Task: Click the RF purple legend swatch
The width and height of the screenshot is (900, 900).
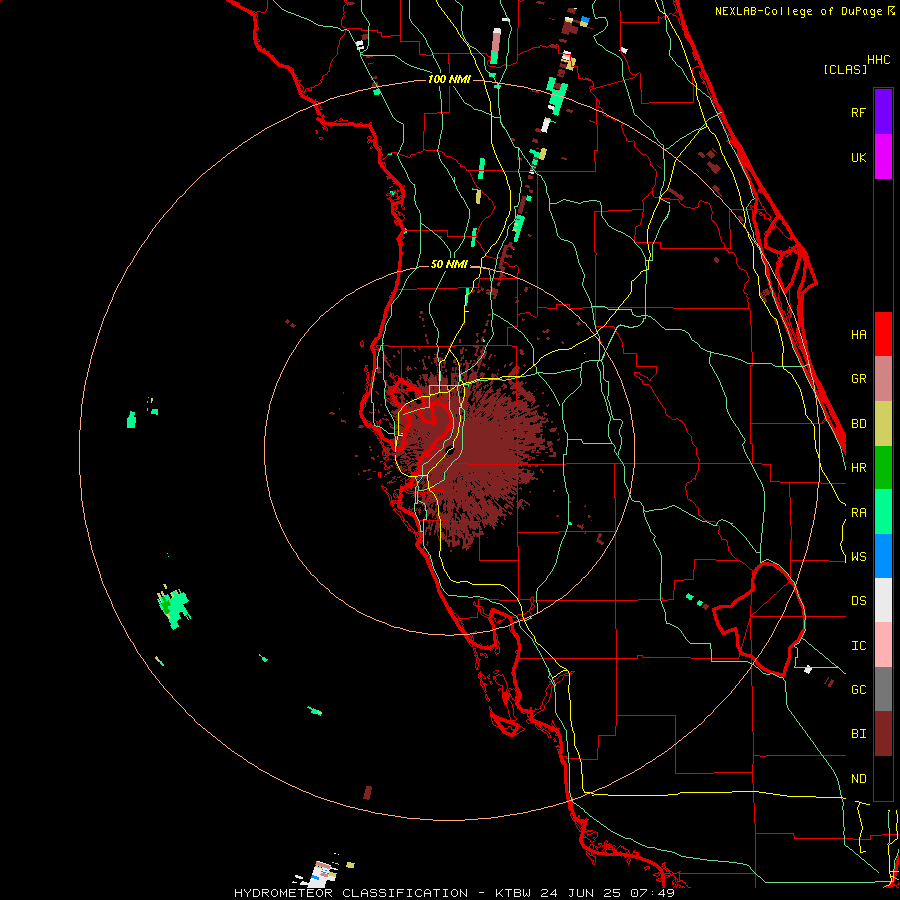Action: pos(883,112)
